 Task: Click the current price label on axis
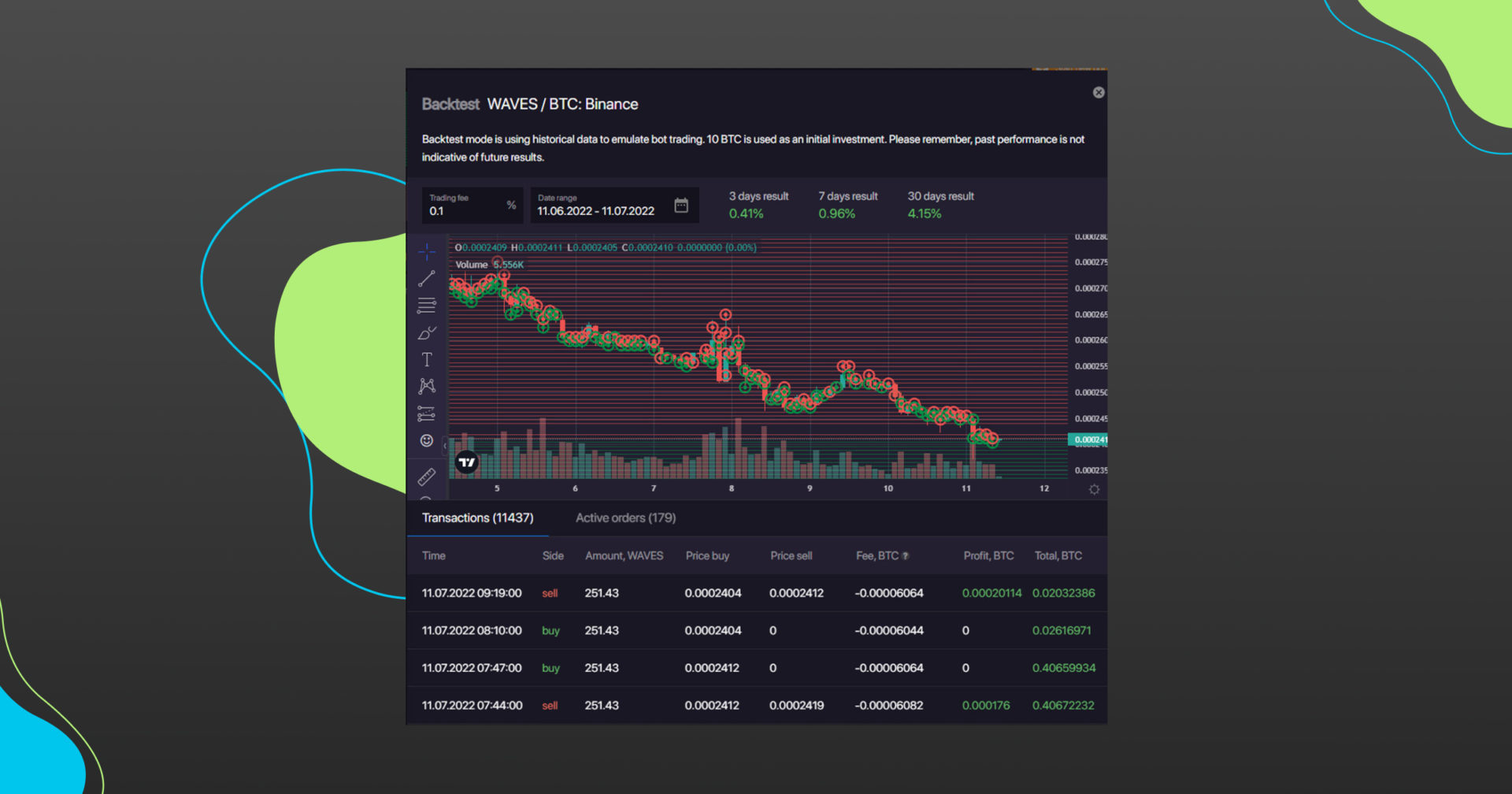click(x=1089, y=440)
